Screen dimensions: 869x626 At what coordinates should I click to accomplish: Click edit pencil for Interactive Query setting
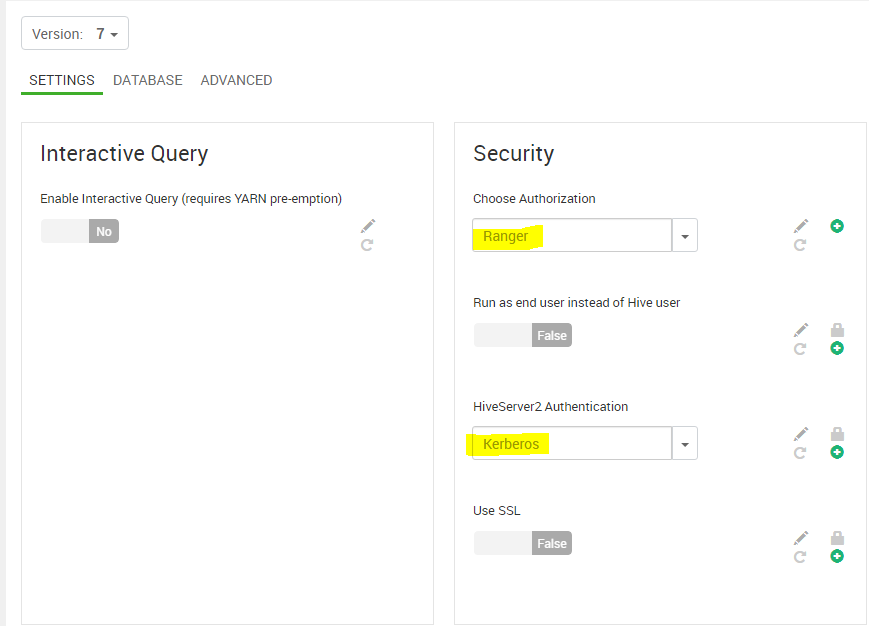pos(368,226)
